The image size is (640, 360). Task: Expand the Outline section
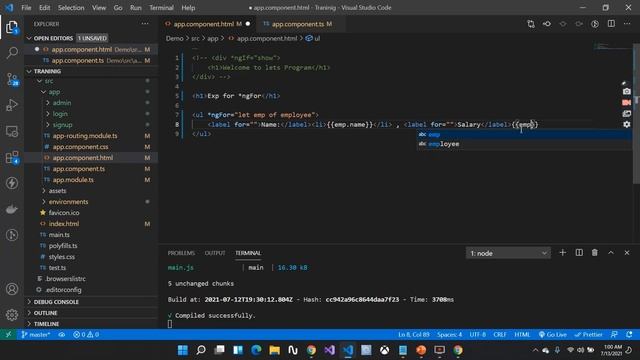click(x=45, y=313)
